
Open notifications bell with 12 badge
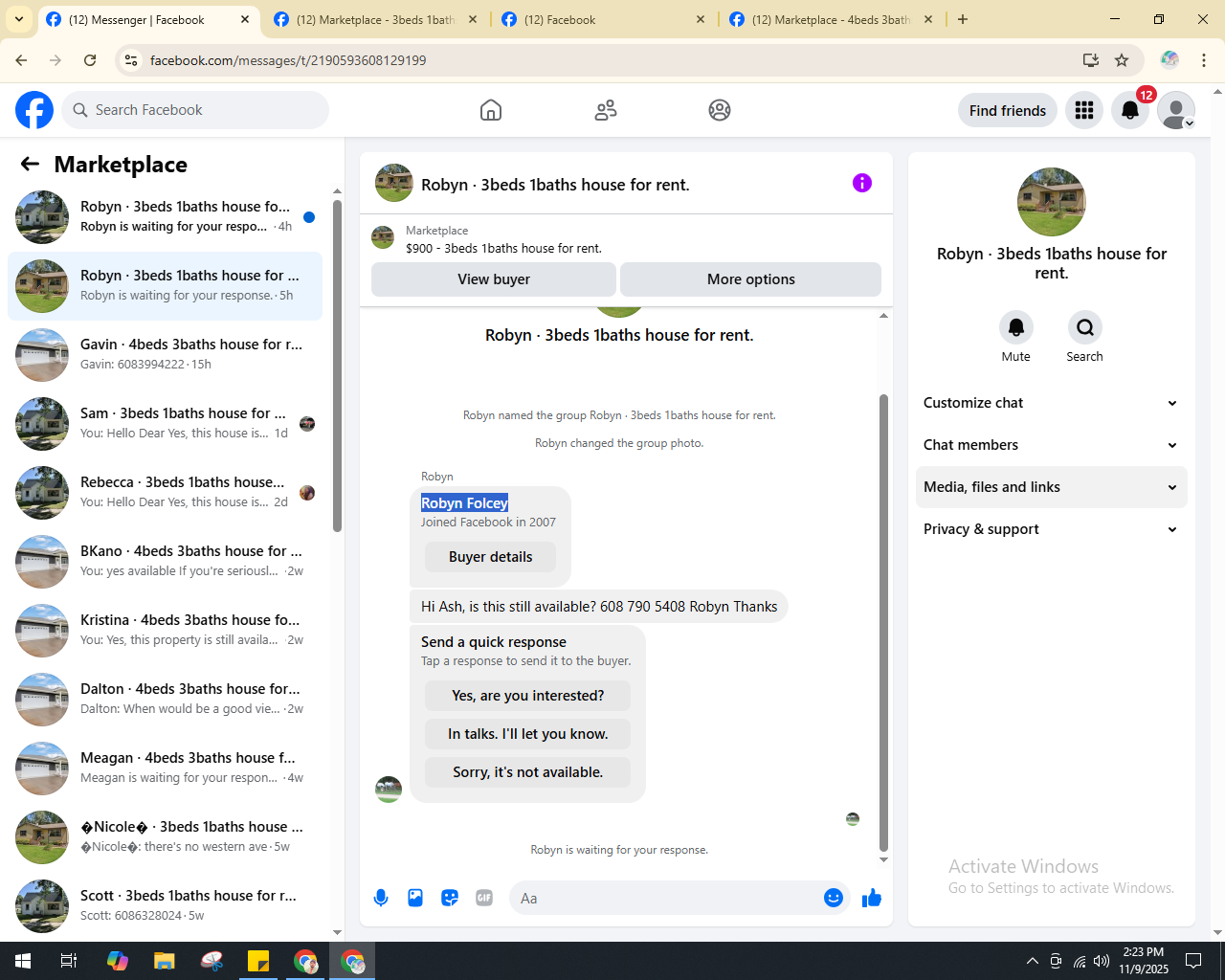pyautogui.click(x=1130, y=110)
